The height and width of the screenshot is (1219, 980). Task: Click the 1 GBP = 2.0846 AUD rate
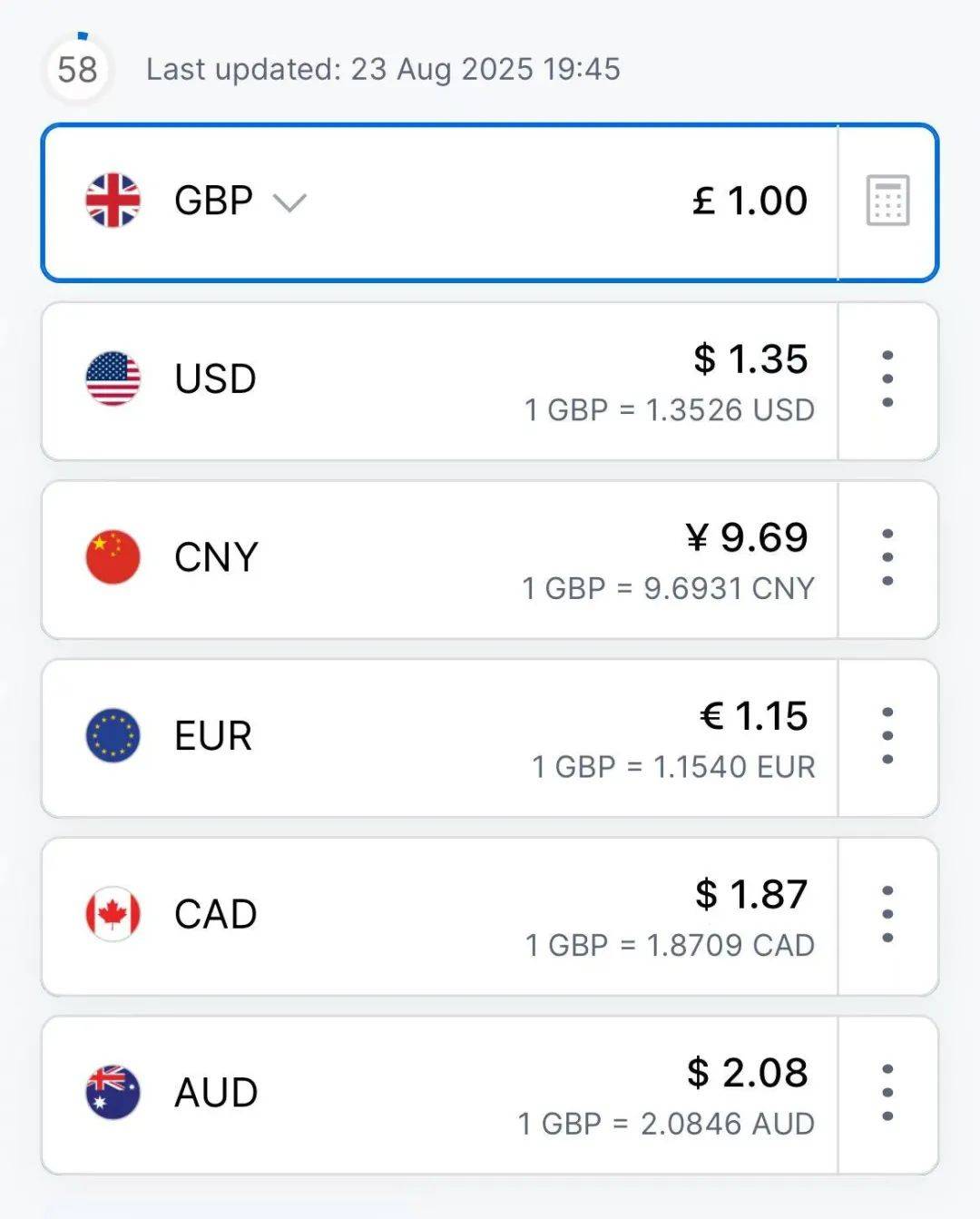[666, 1124]
